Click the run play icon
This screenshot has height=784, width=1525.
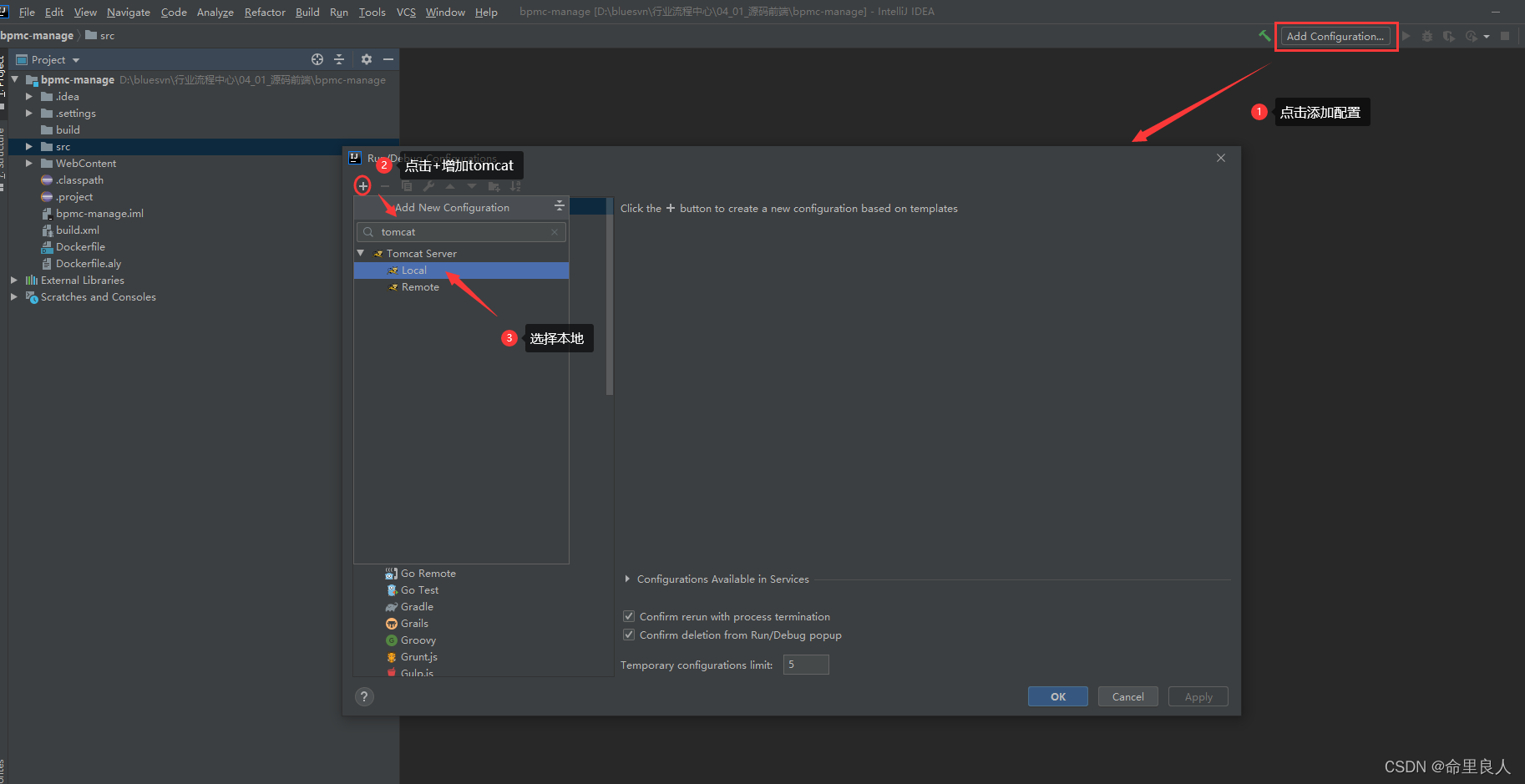[x=1406, y=36]
